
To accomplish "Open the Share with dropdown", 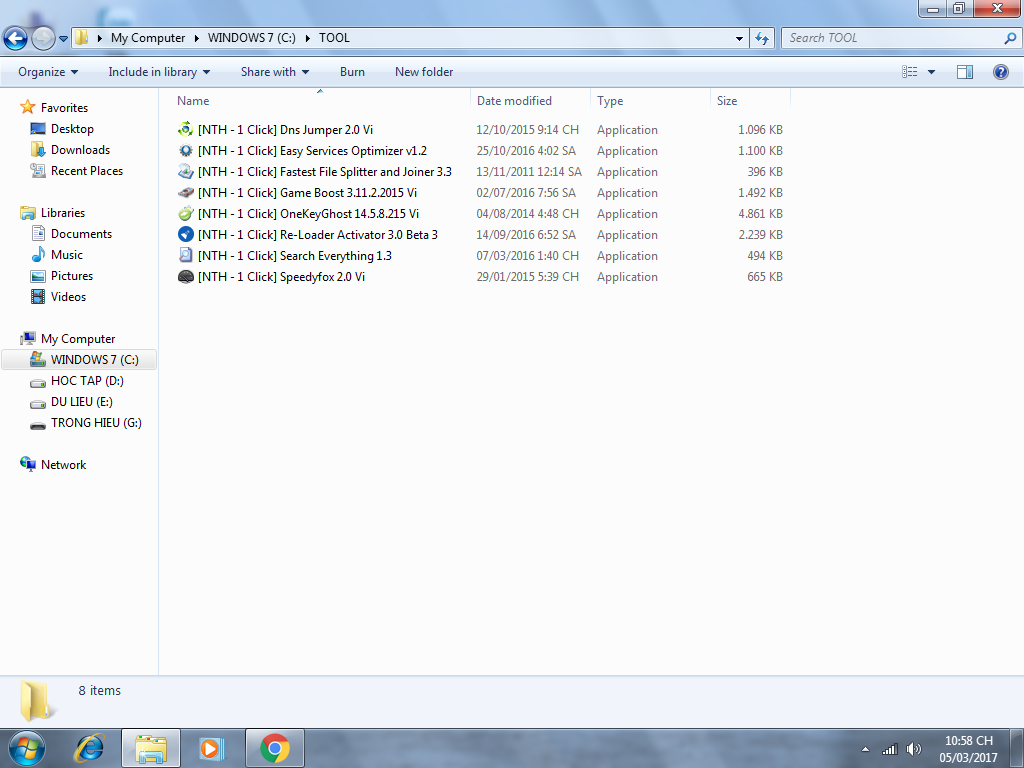I will [x=274, y=72].
